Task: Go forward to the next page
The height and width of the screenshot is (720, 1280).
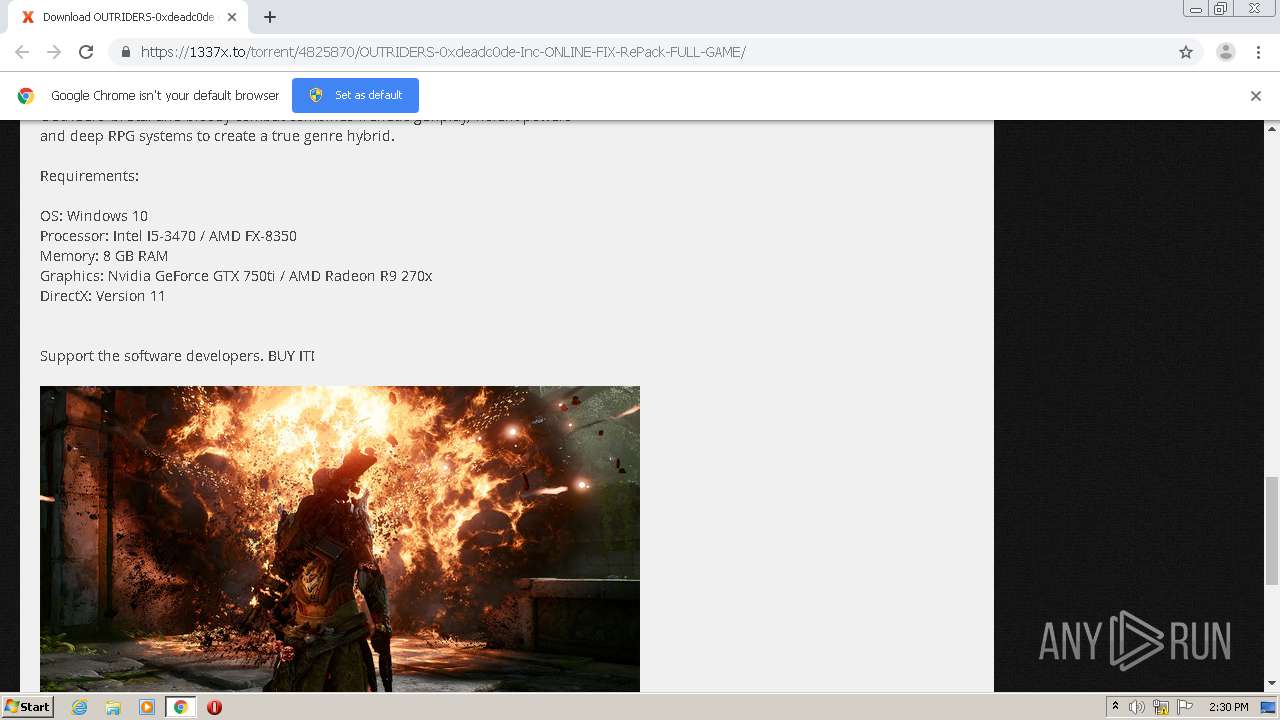Action: [x=54, y=52]
